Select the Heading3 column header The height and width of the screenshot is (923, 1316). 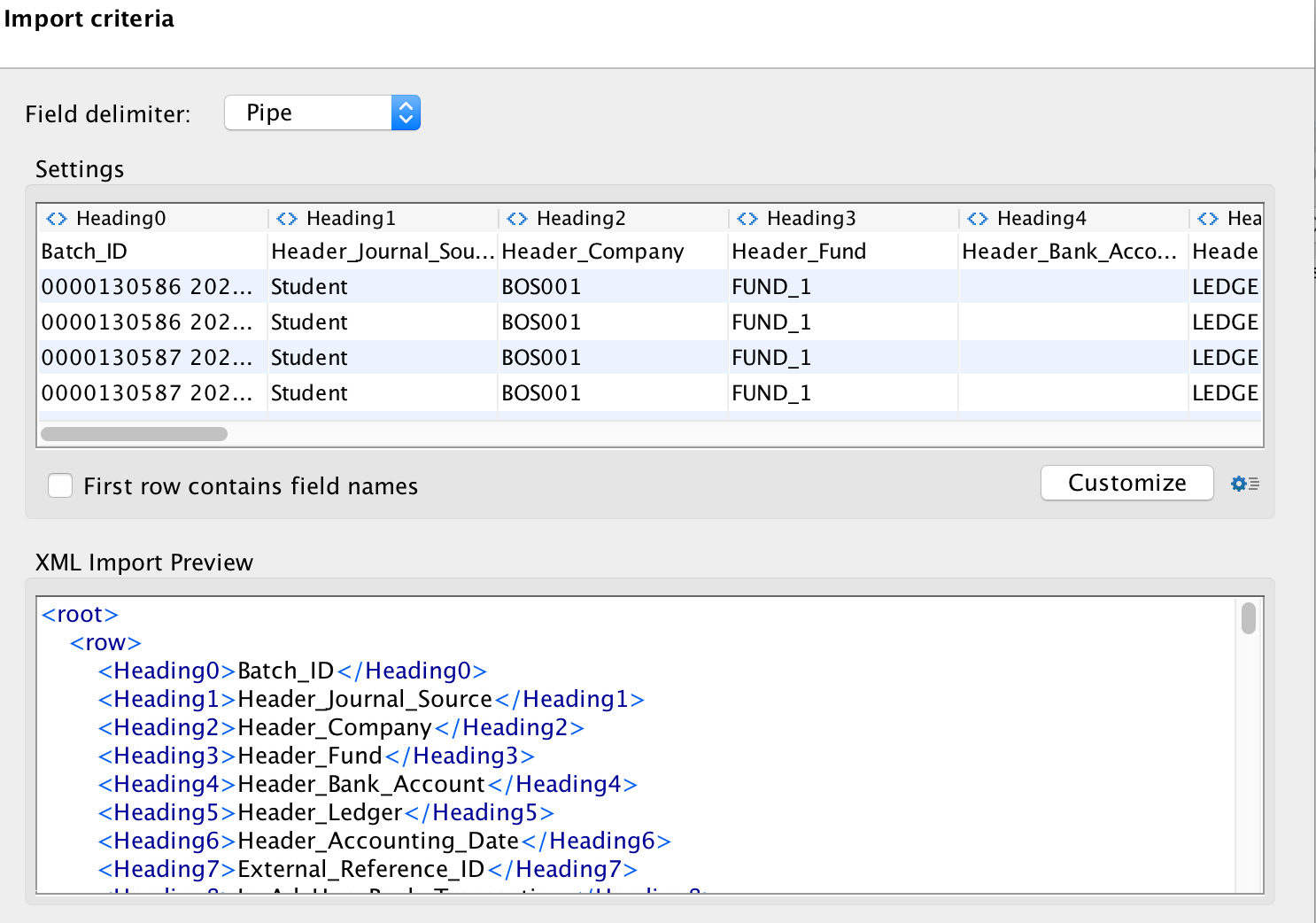843,219
